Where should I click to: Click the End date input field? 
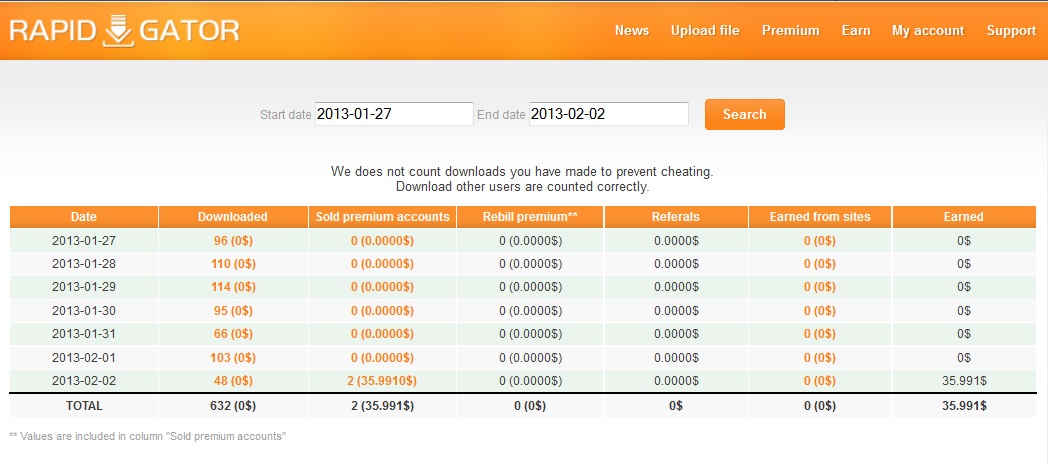click(608, 114)
